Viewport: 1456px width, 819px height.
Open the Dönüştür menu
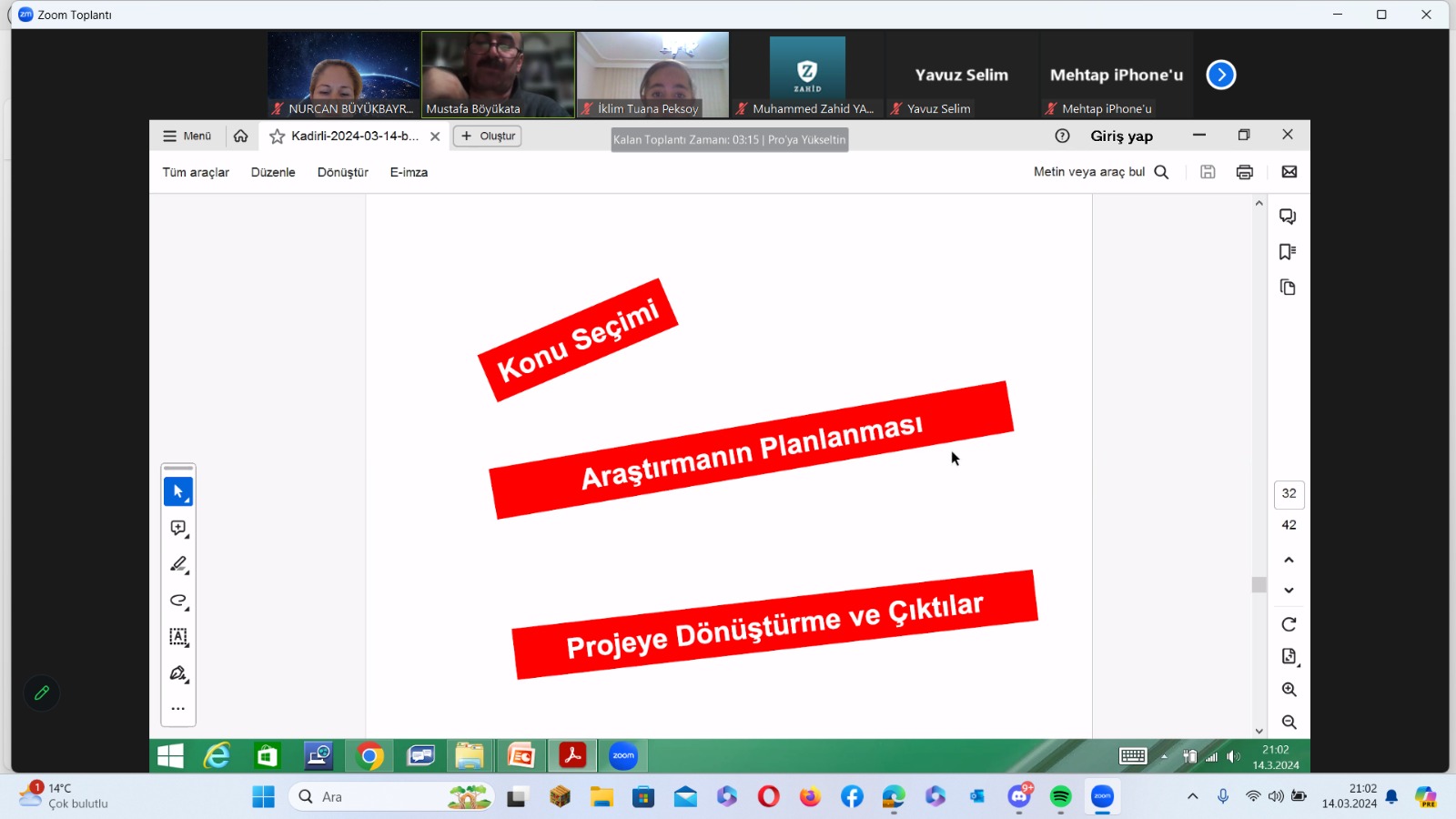click(x=342, y=173)
